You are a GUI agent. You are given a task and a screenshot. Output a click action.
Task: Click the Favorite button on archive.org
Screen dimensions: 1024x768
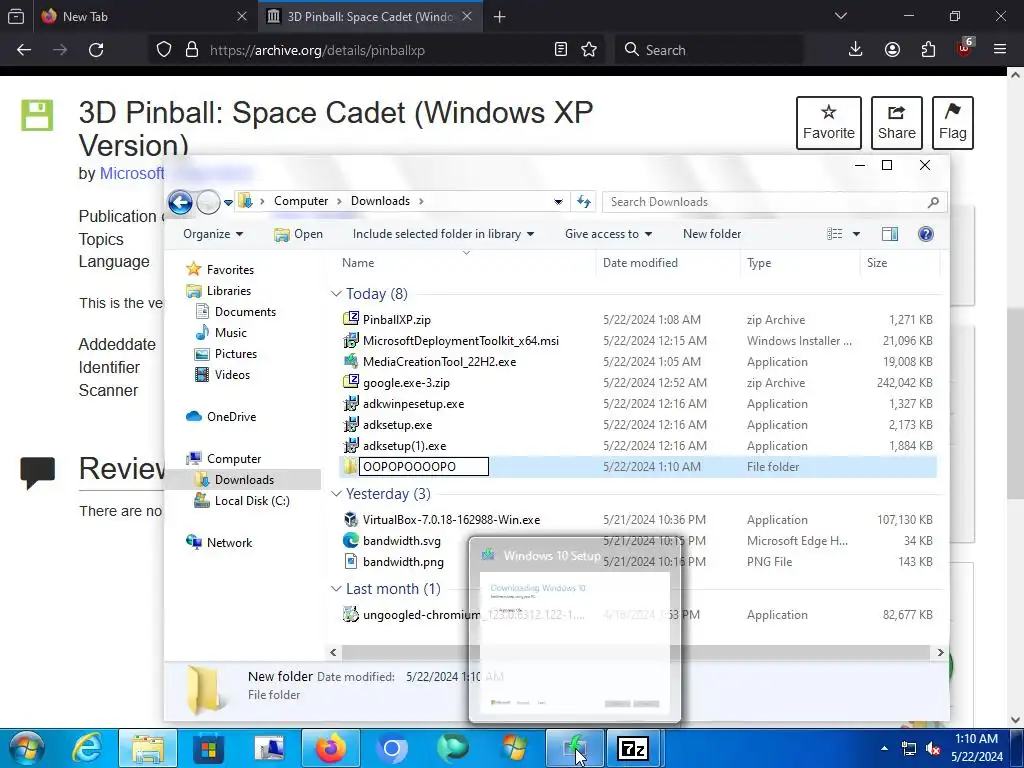click(829, 123)
